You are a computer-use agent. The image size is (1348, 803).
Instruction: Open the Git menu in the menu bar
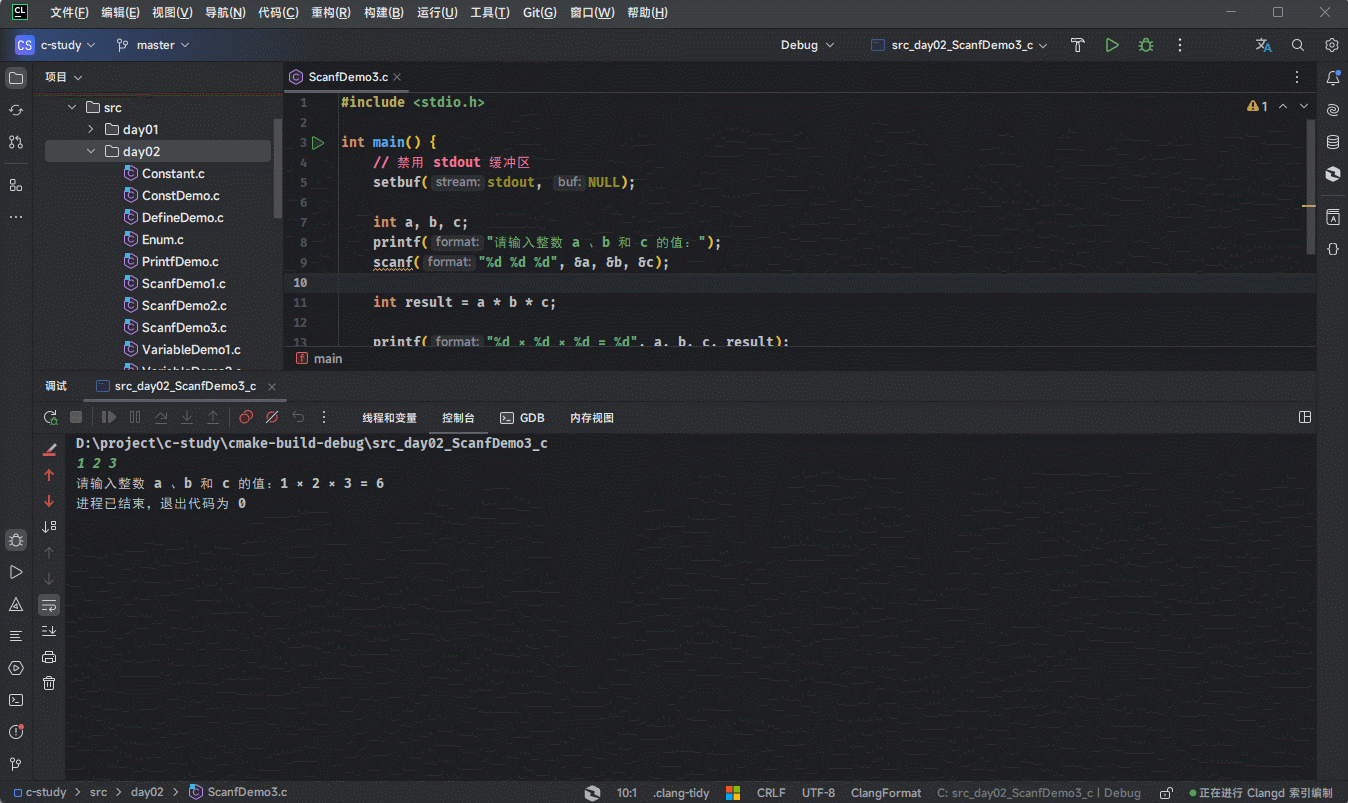click(x=538, y=12)
